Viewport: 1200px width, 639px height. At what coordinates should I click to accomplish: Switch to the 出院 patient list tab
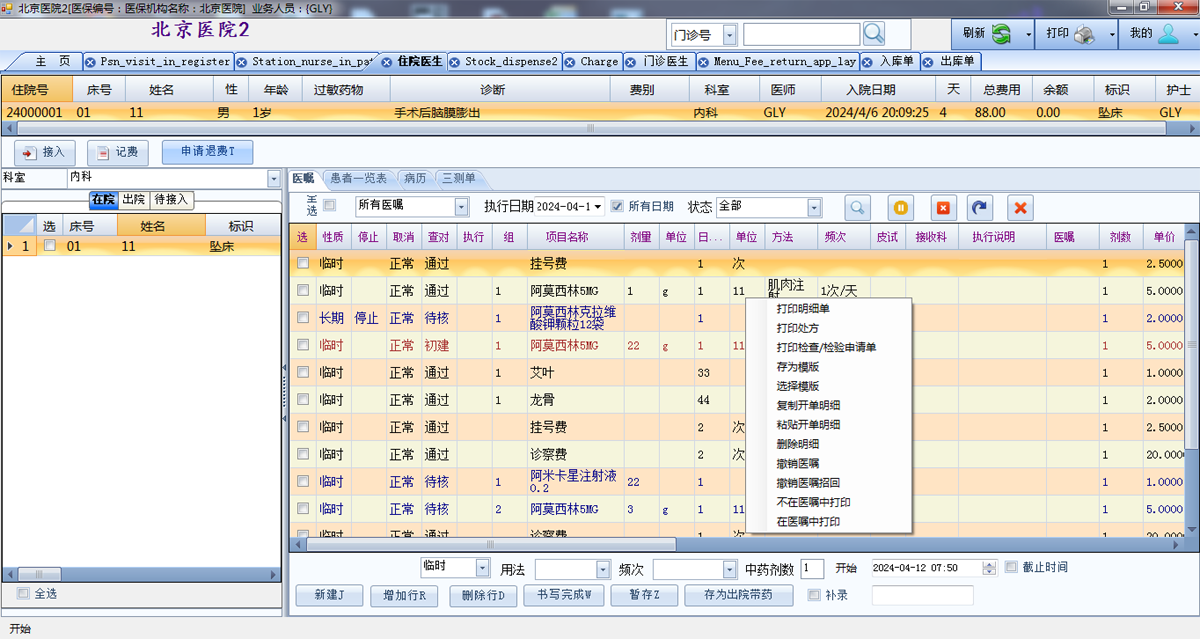point(133,200)
